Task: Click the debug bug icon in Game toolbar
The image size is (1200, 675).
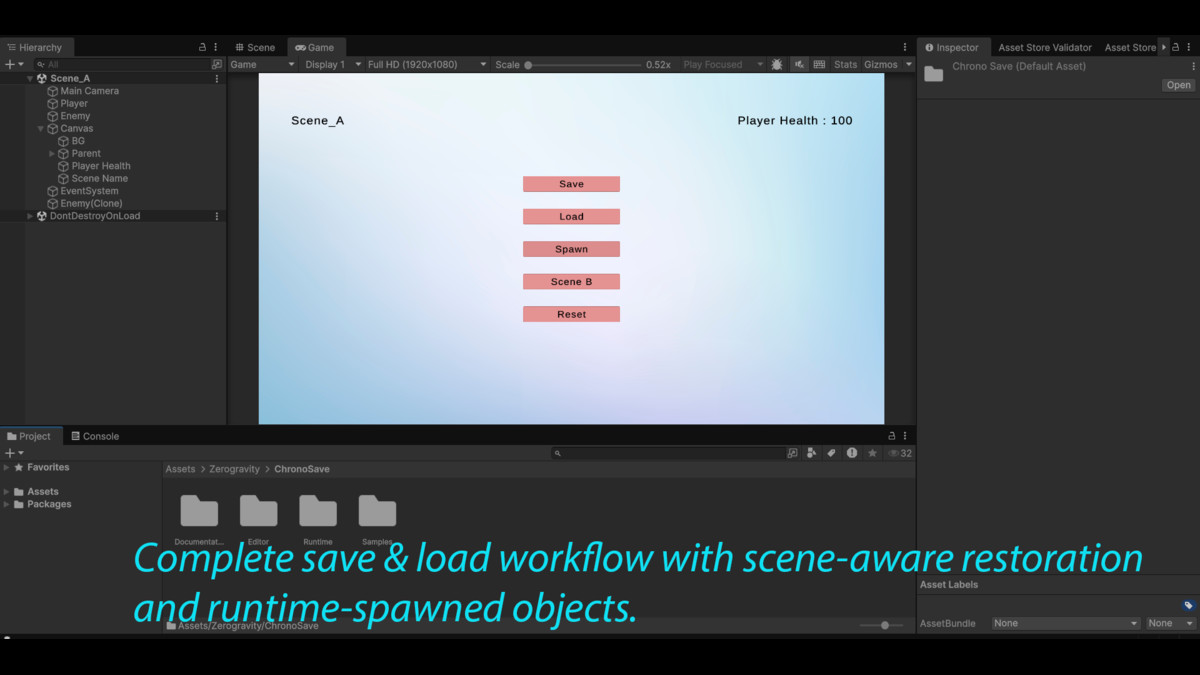Action: 776,63
